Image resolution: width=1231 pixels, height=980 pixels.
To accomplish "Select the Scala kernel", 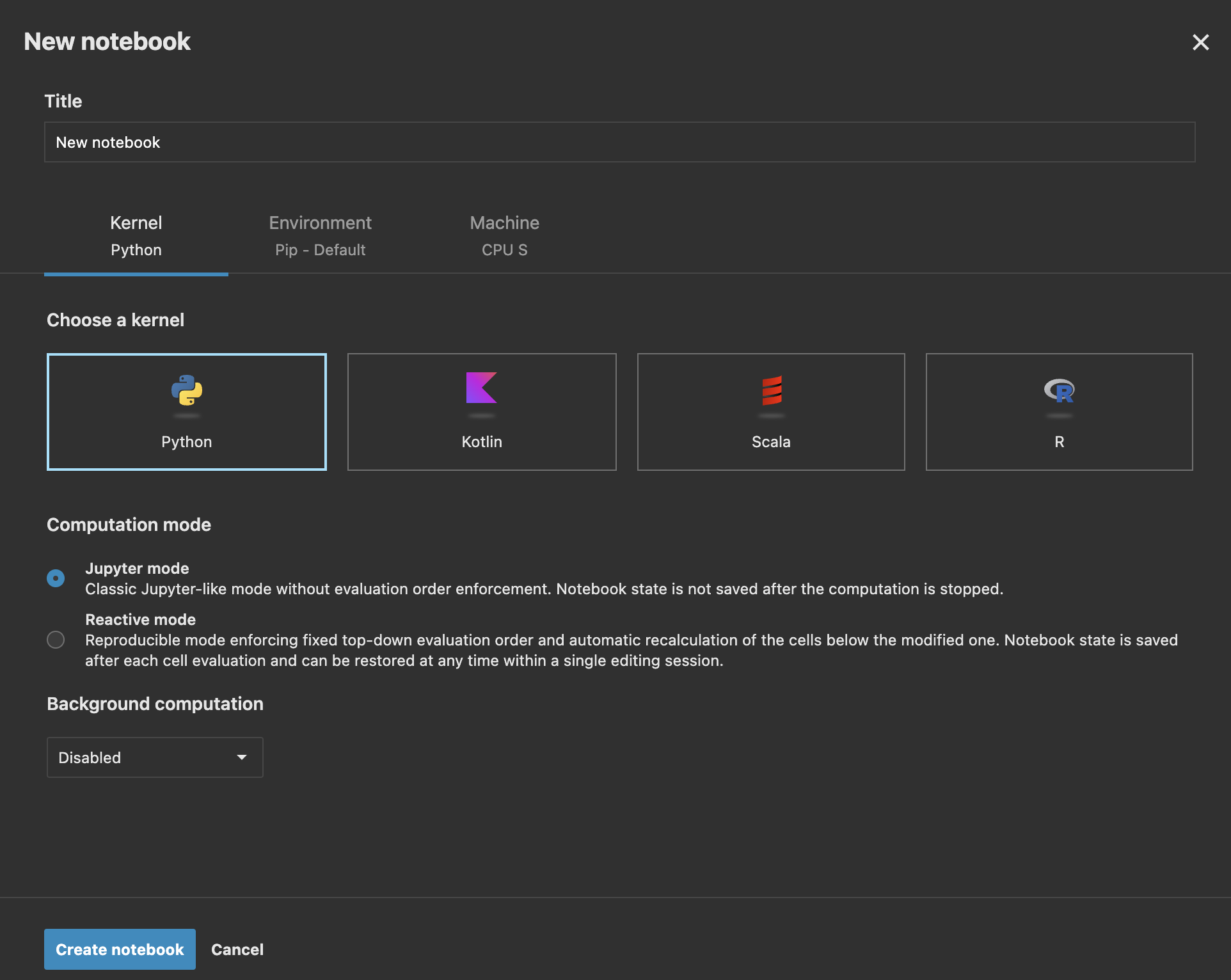I will pos(770,411).
